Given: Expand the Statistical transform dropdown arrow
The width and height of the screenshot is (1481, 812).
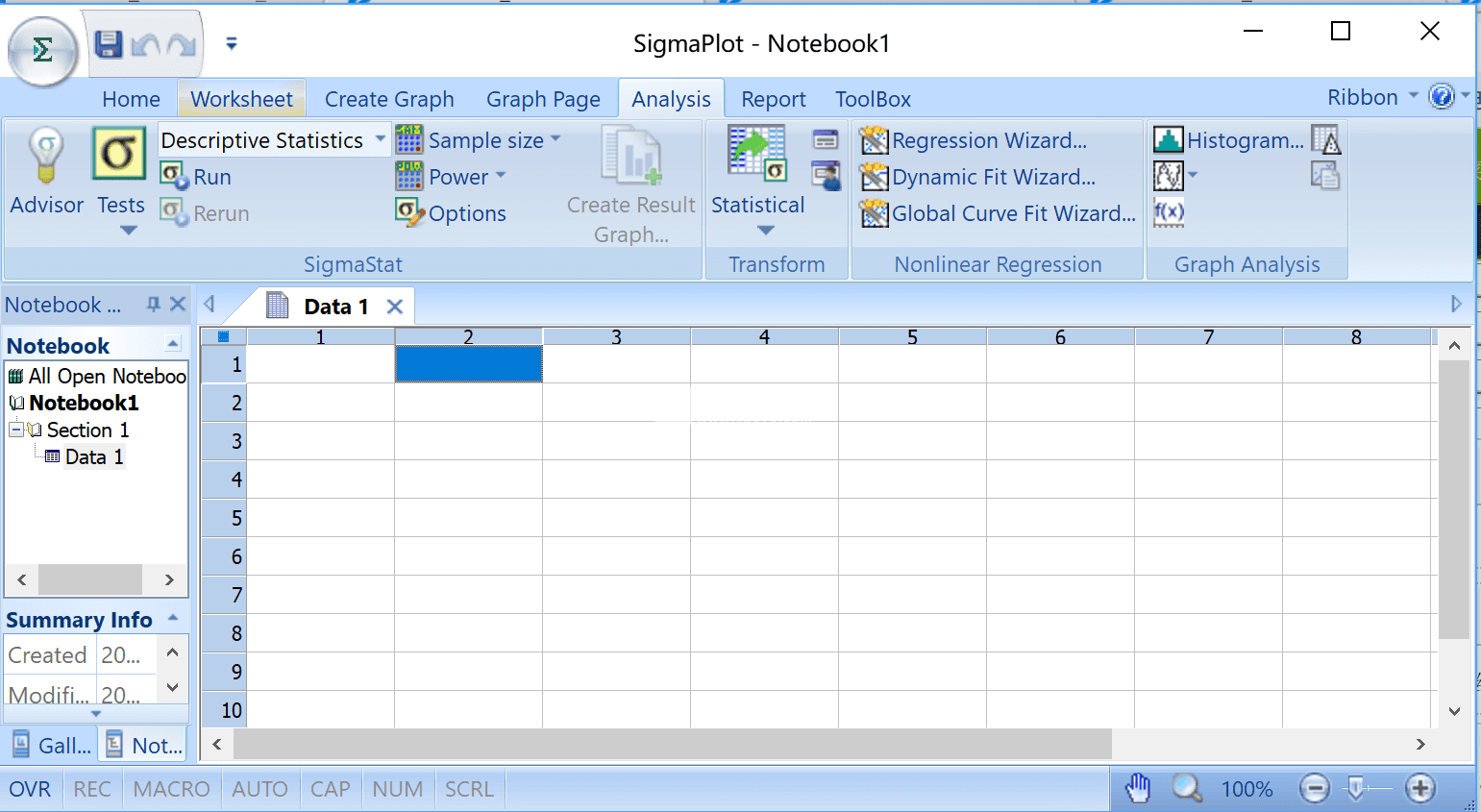Looking at the screenshot, I should point(766,231).
